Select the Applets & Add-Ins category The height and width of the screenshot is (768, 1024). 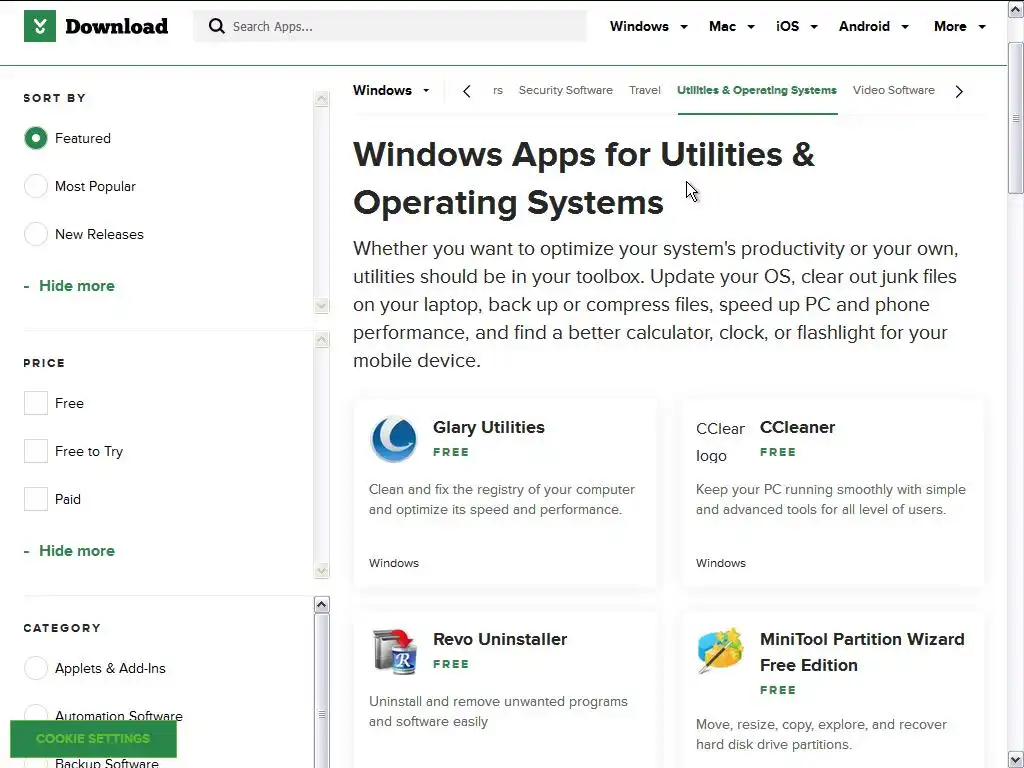(36, 668)
